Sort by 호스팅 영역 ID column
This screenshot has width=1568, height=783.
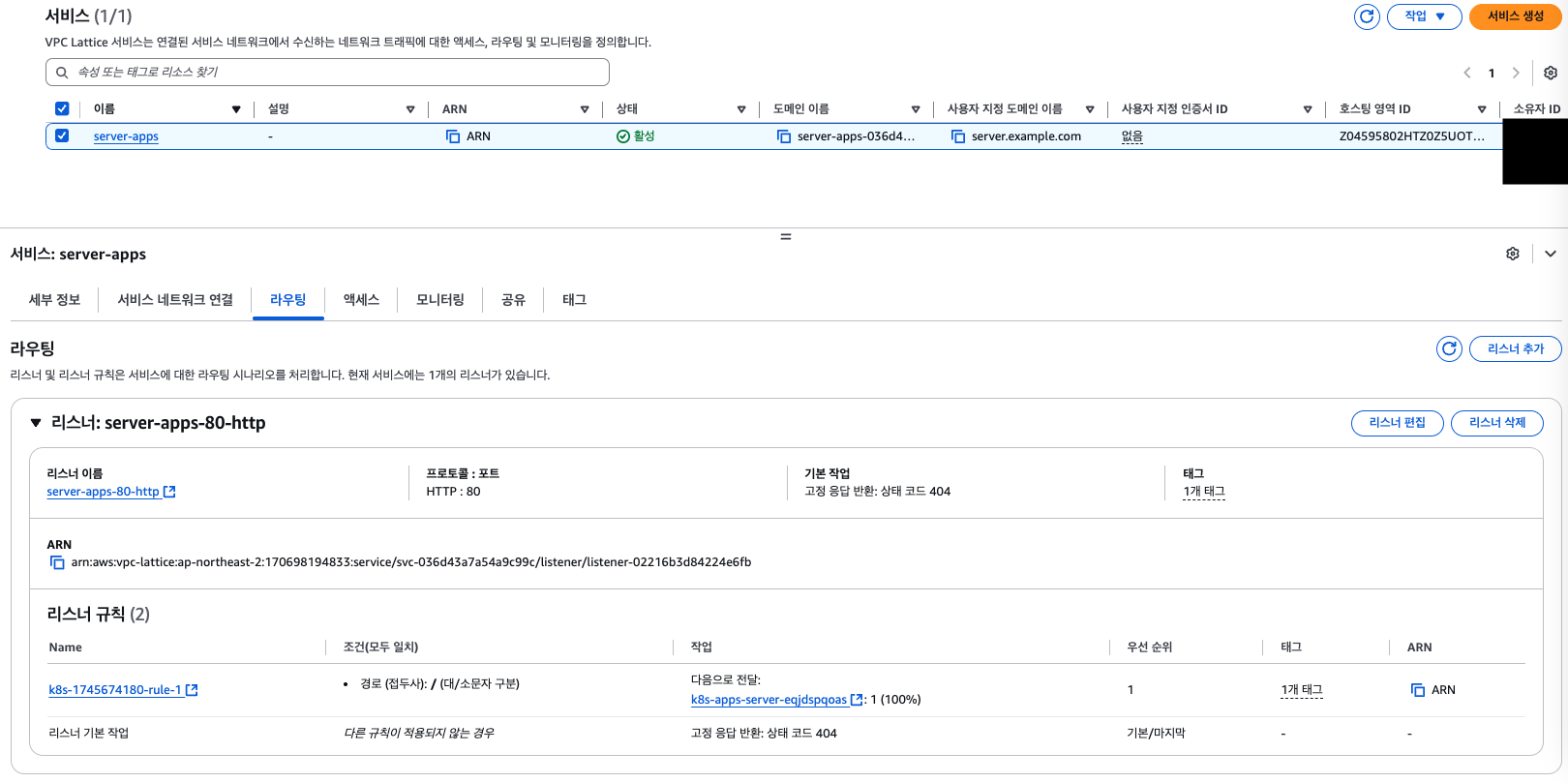pos(1482,109)
